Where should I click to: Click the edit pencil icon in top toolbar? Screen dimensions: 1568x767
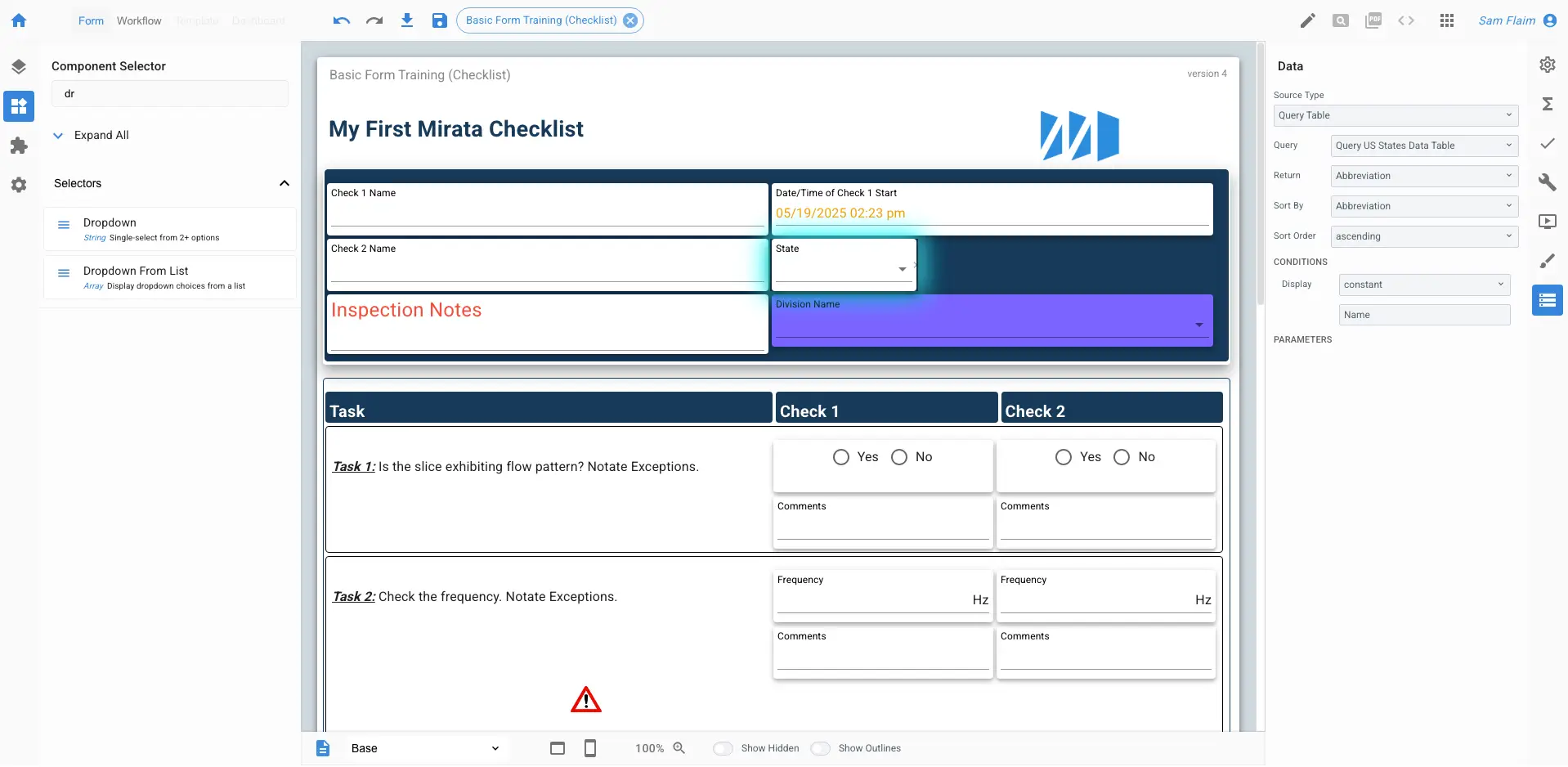coord(1306,20)
